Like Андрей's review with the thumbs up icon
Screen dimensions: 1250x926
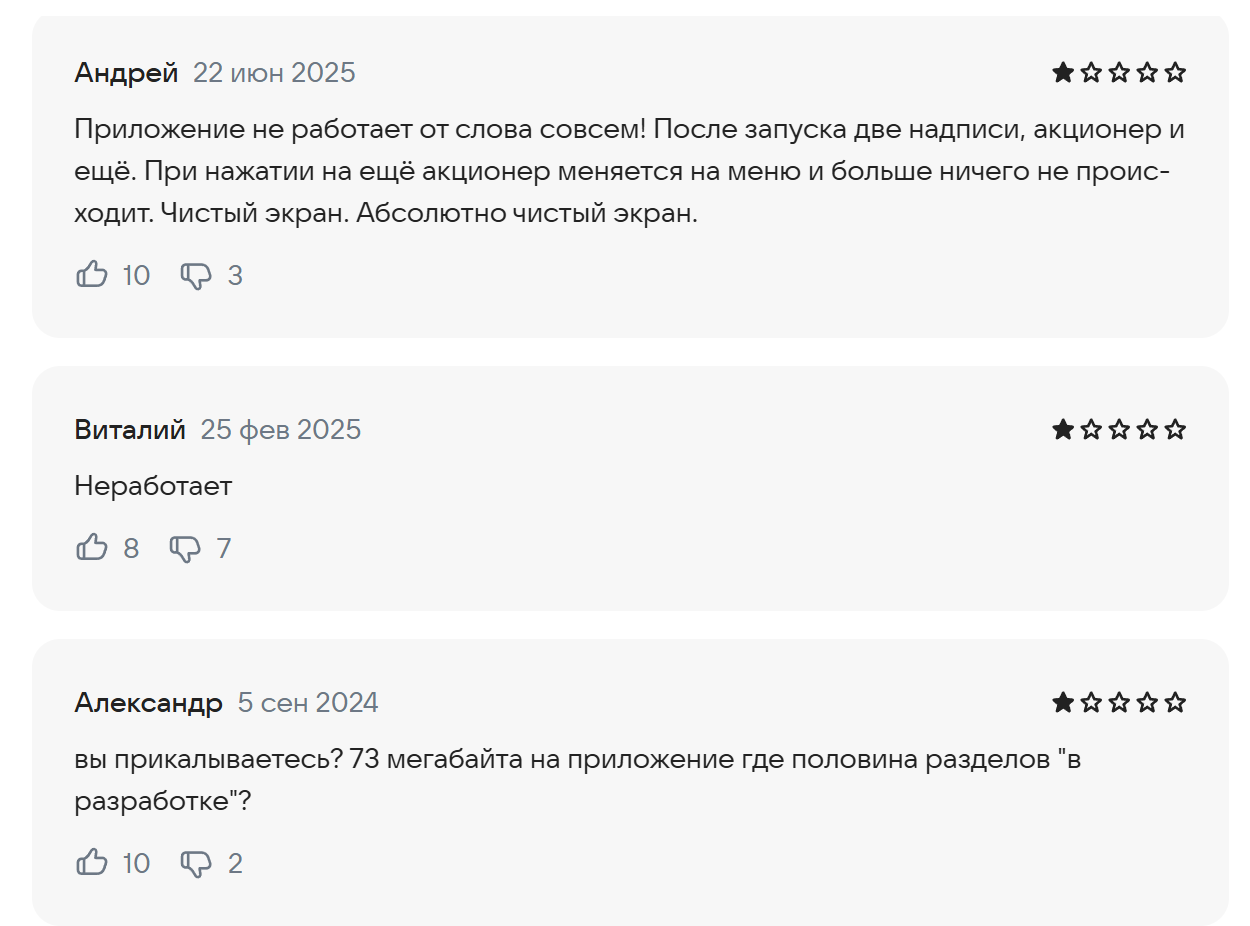click(x=92, y=274)
